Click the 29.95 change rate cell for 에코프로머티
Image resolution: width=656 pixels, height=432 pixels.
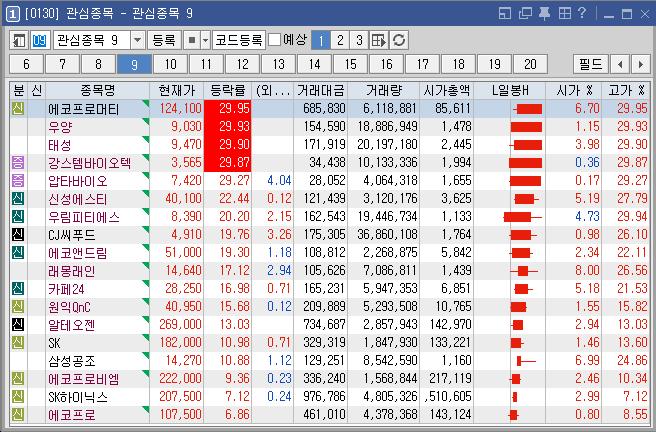click(228, 109)
